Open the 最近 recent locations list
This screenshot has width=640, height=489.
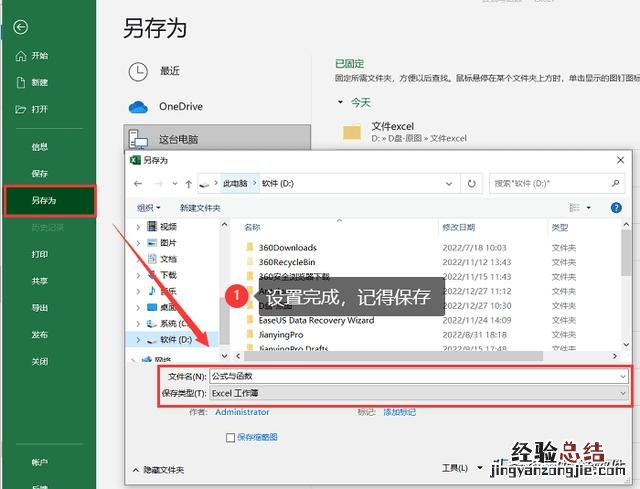tap(168, 71)
